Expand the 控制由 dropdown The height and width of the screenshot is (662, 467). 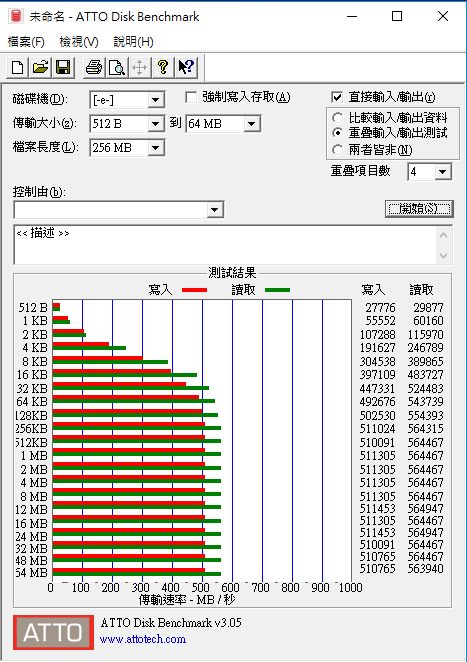(x=214, y=210)
